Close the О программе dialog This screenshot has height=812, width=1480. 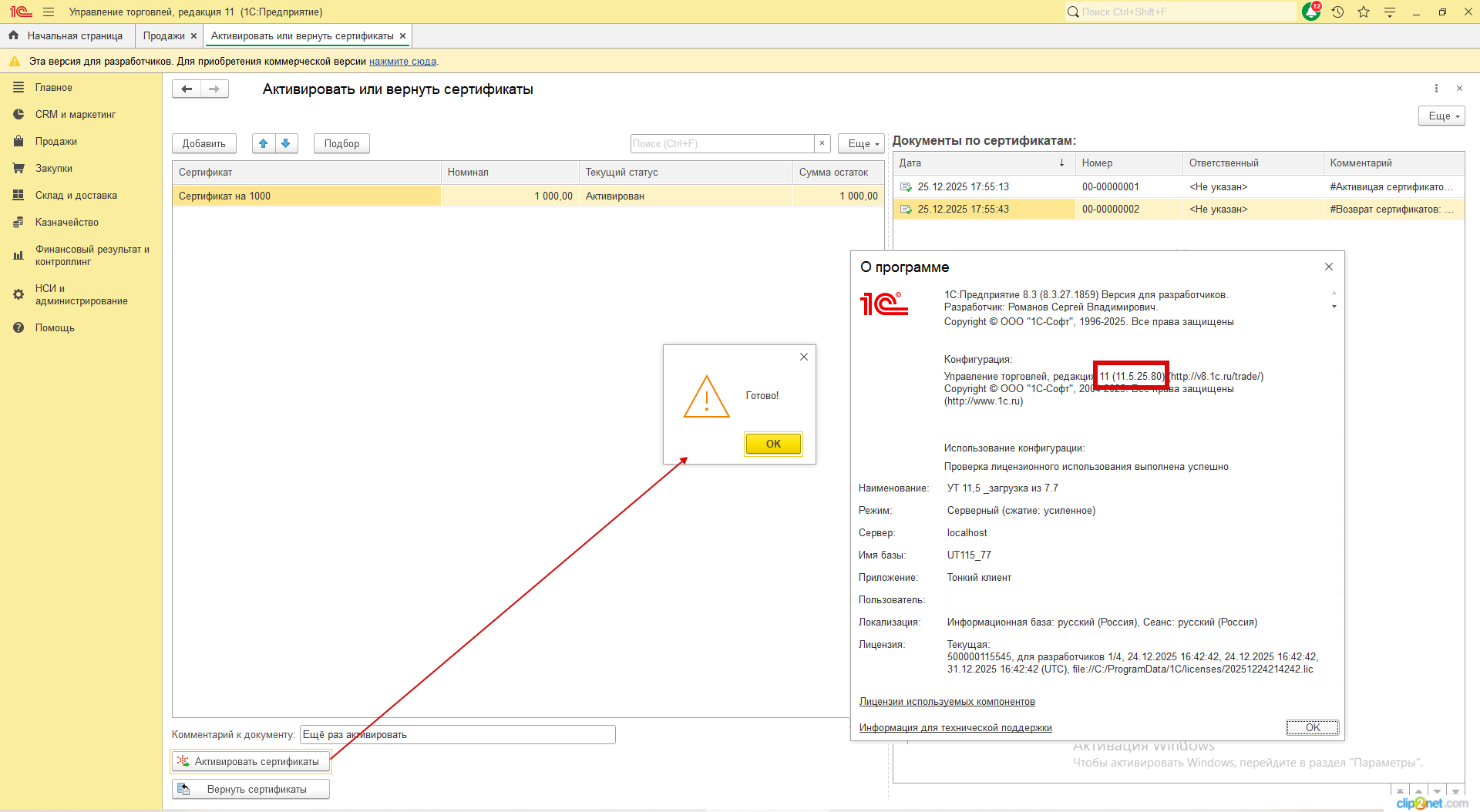click(1329, 267)
